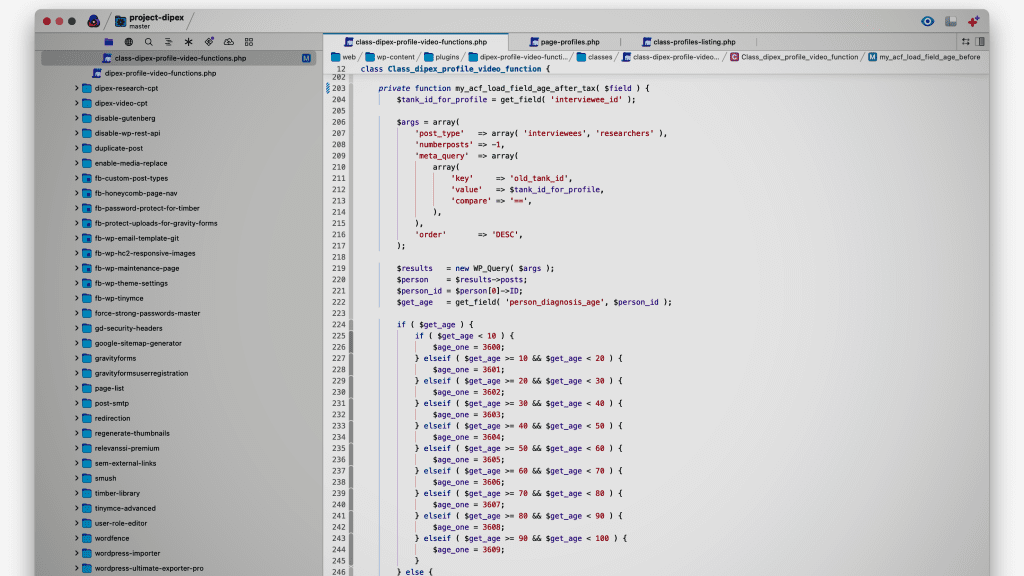Select the fb-wp-maintenance-page folder row
The image size is (1024, 576).
pos(178,268)
